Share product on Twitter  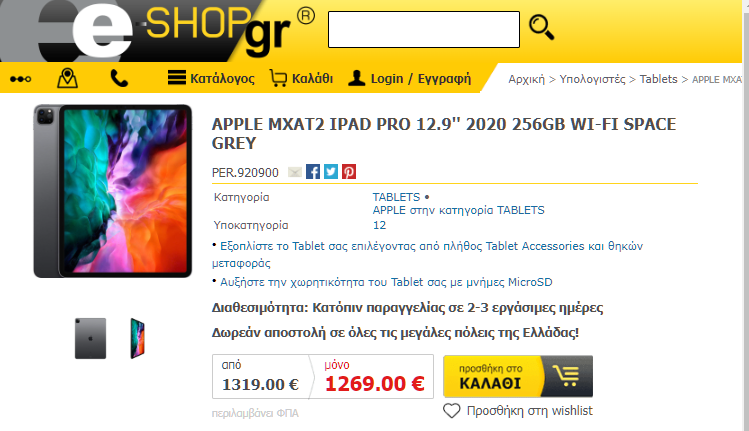pyautogui.click(x=331, y=172)
